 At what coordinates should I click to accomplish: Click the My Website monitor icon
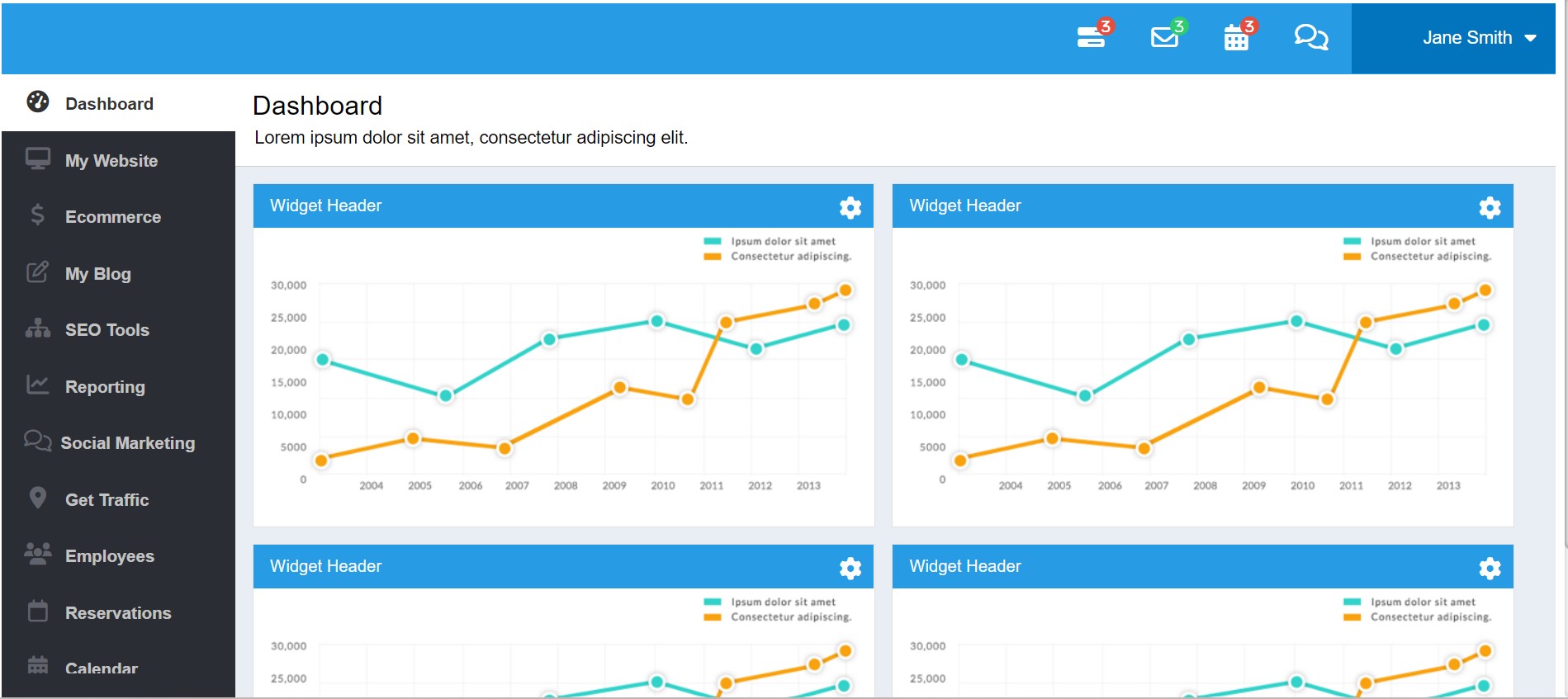point(38,158)
